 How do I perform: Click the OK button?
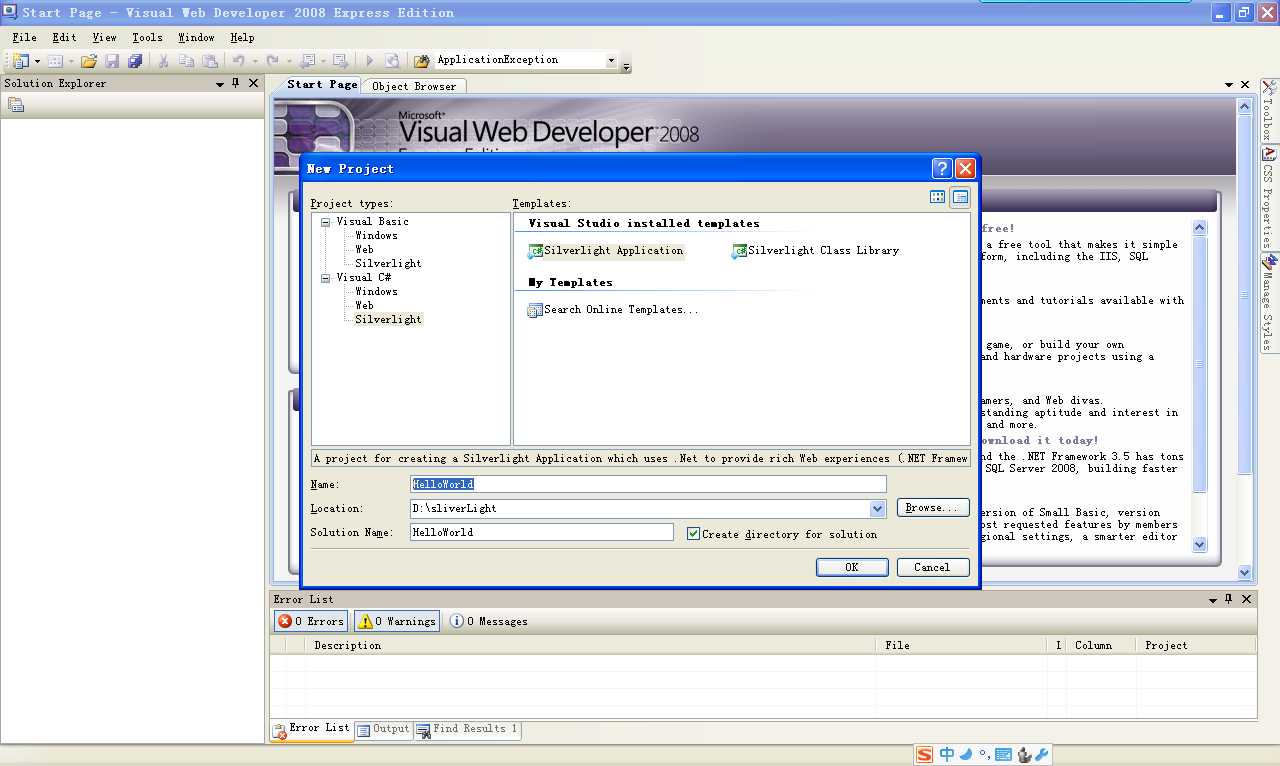[852, 567]
